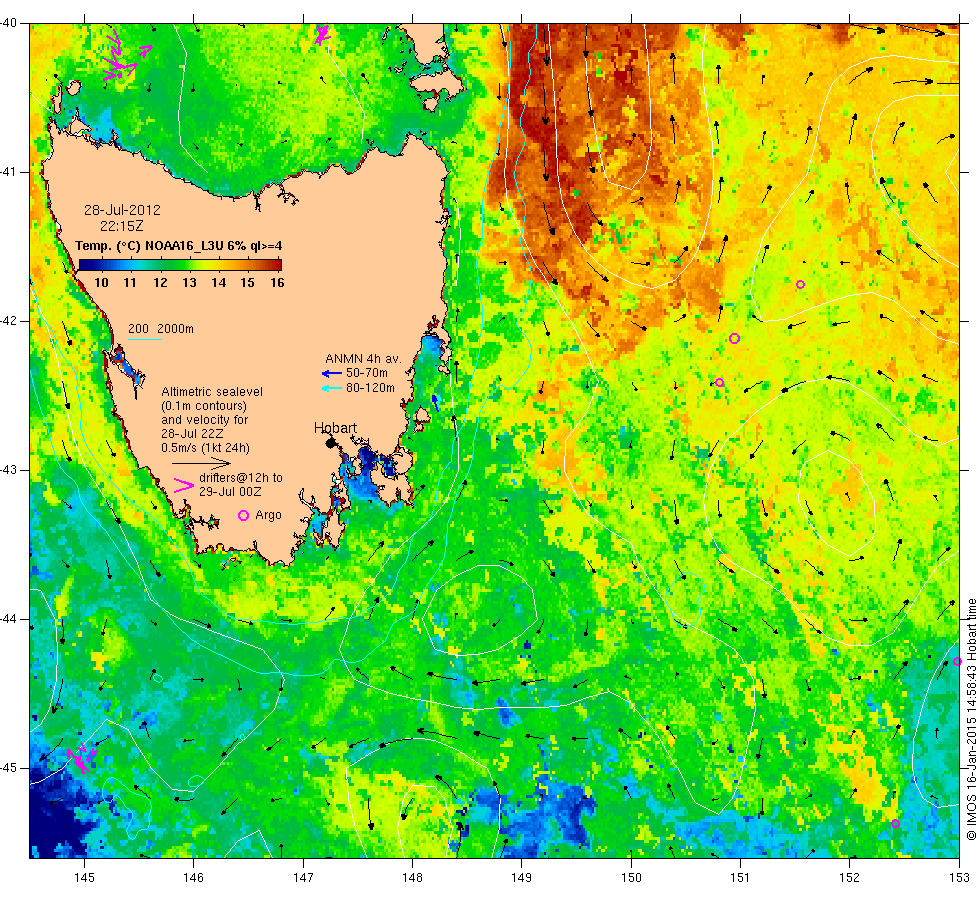This screenshot has height=900, width=980.
Task: Click the Argo float circle nearest longitude 151
Action: [x=734, y=338]
